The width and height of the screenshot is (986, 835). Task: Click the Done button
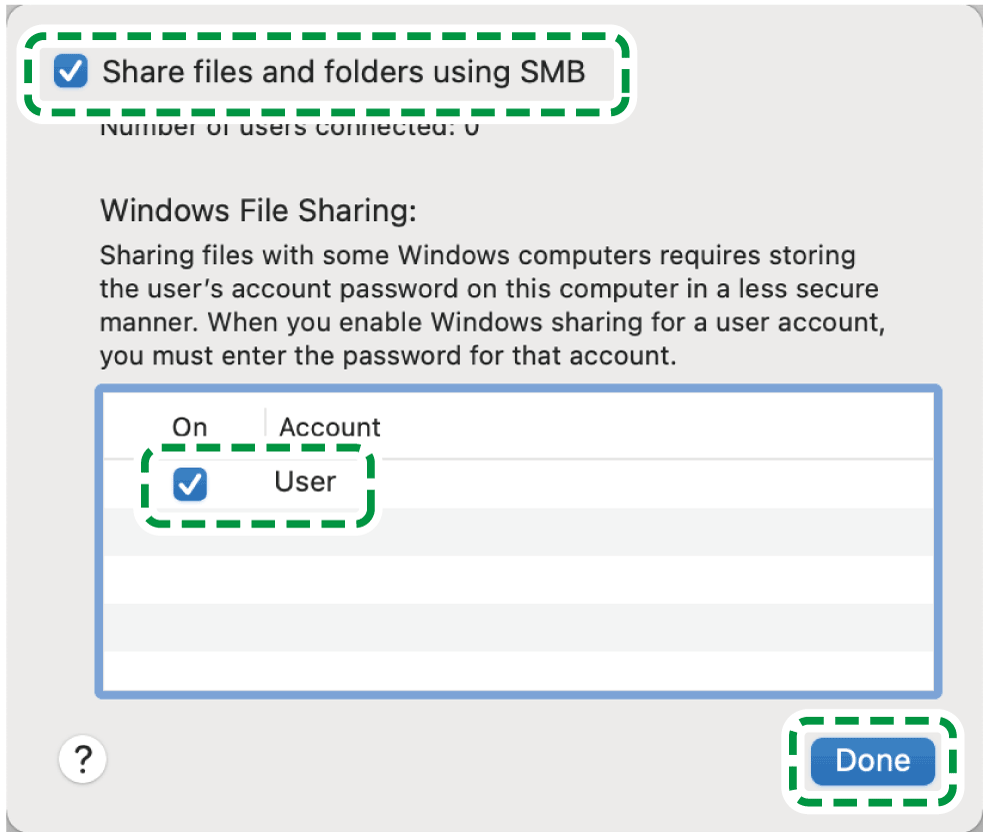click(872, 761)
